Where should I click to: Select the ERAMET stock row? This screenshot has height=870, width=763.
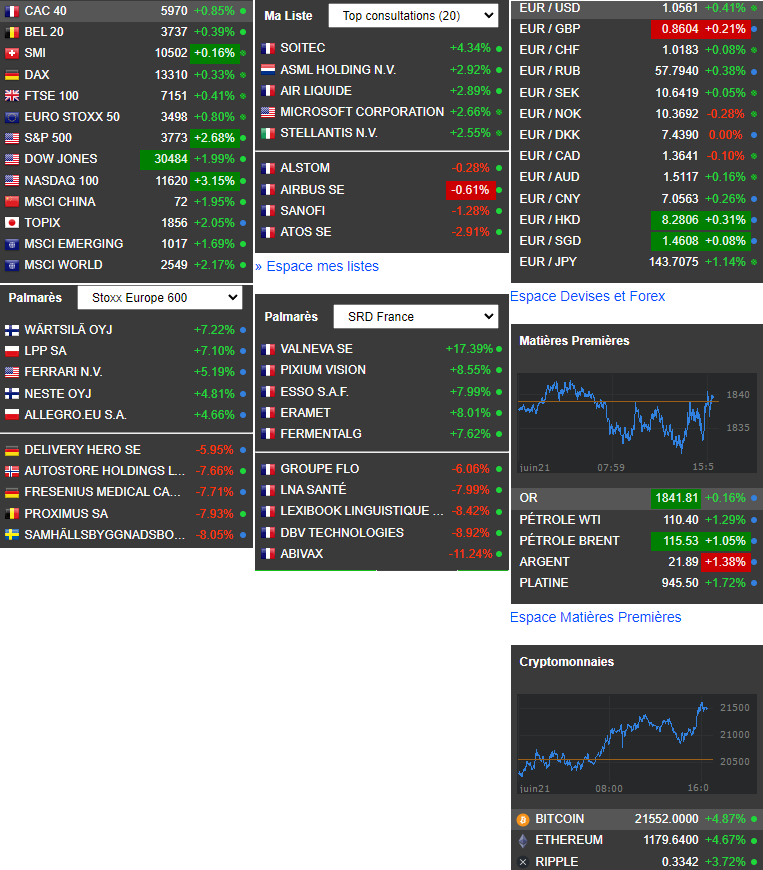click(382, 413)
